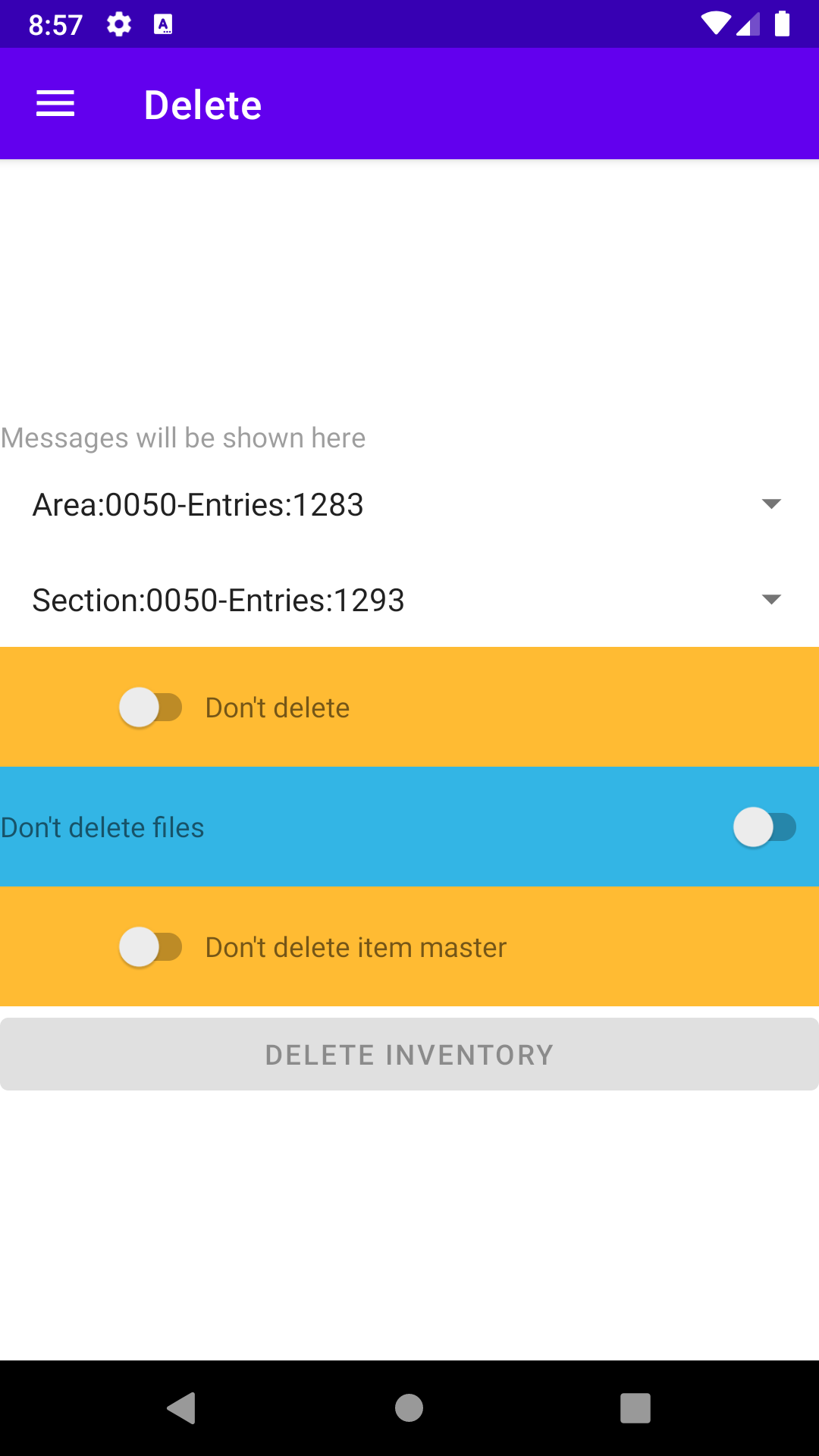Enable the "Don't delete item master" switch
This screenshot has height=1456, width=819.
tap(151, 947)
